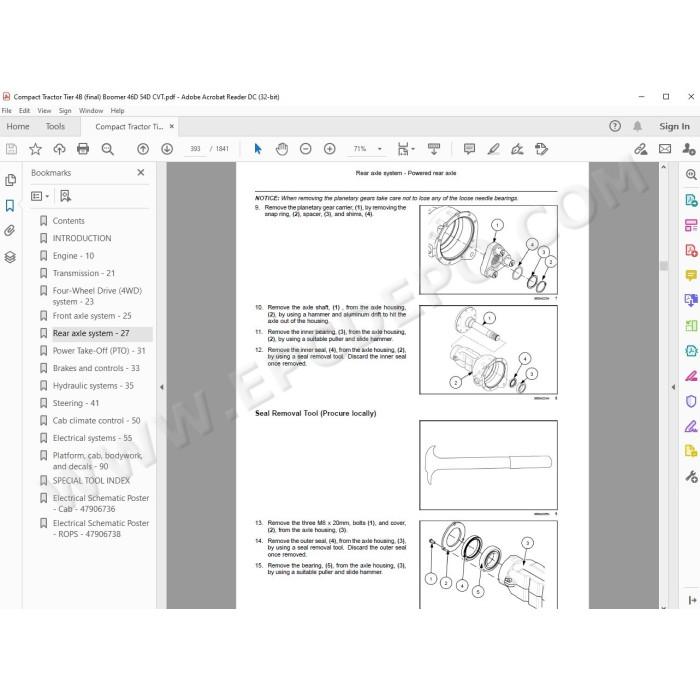Open Hydraulic systems - 35 bookmark
Image resolution: width=700 pixels, height=700 pixels.
[93, 385]
